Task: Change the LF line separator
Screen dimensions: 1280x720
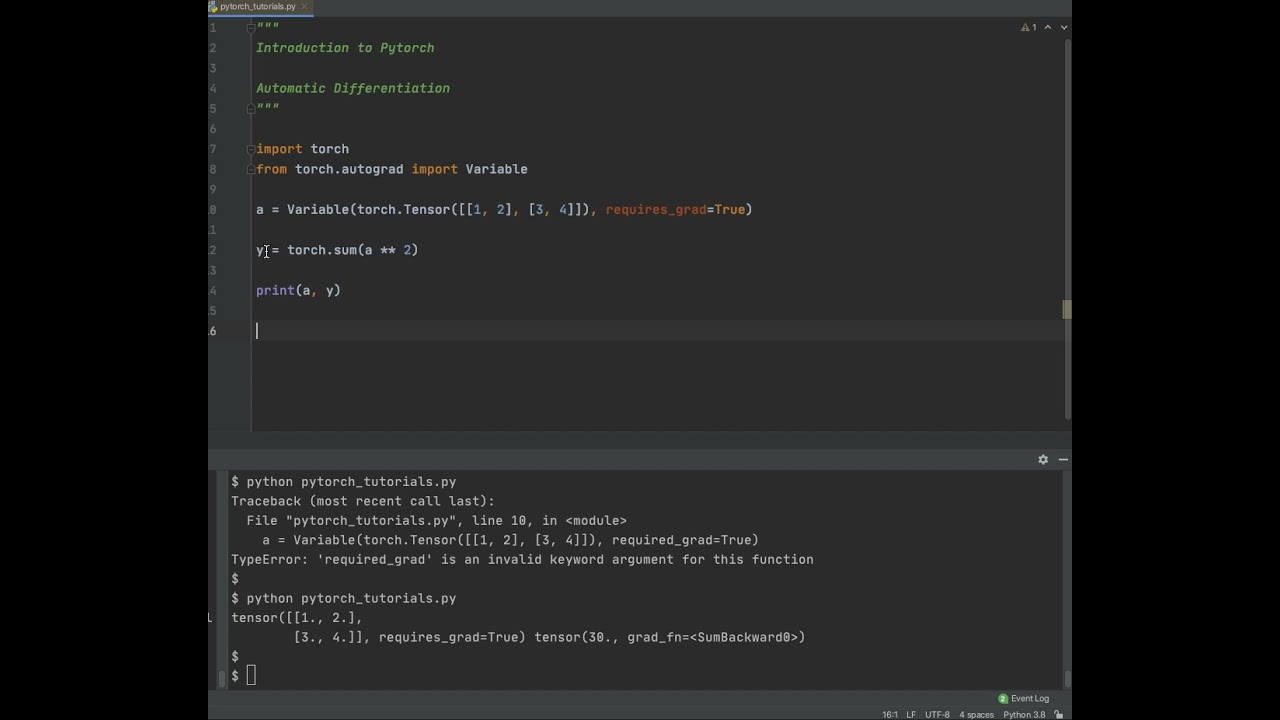Action: pyautogui.click(x=911, y=714)
